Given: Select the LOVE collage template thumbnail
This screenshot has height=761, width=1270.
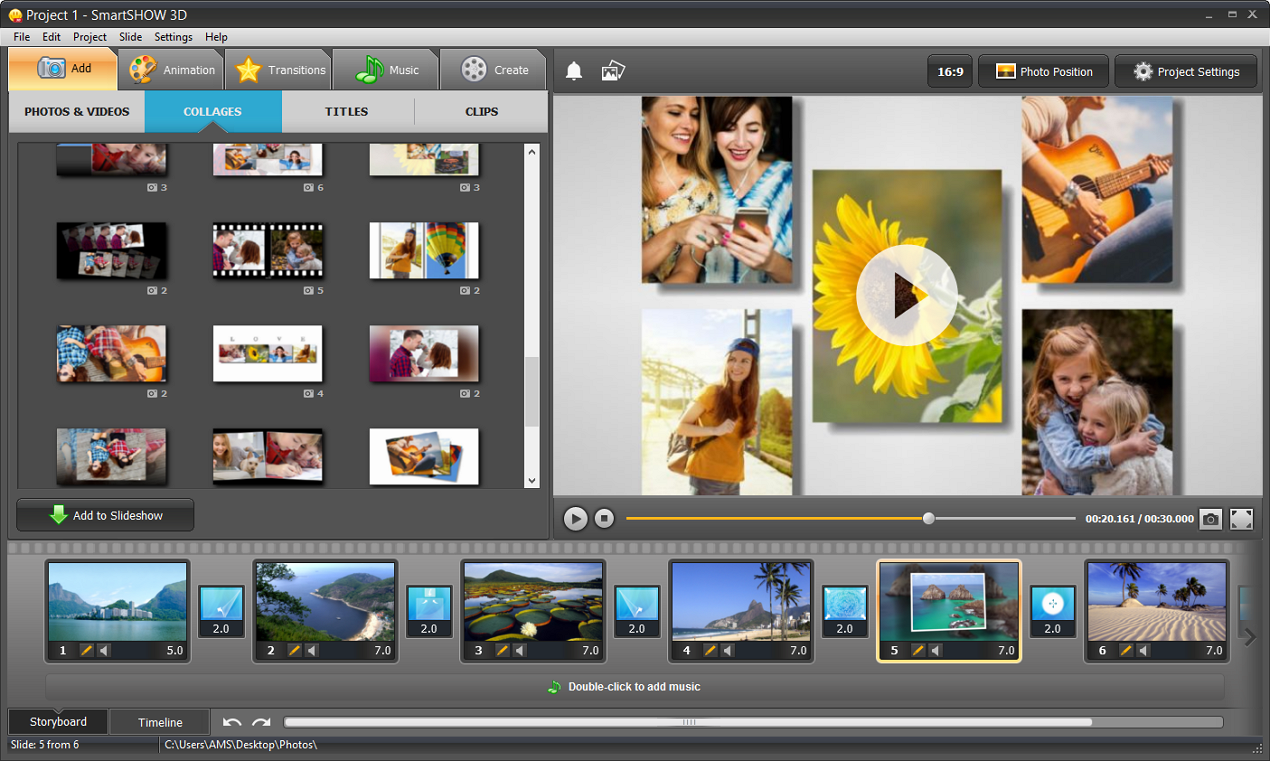Looking at the screenshot, I should 267,352.
